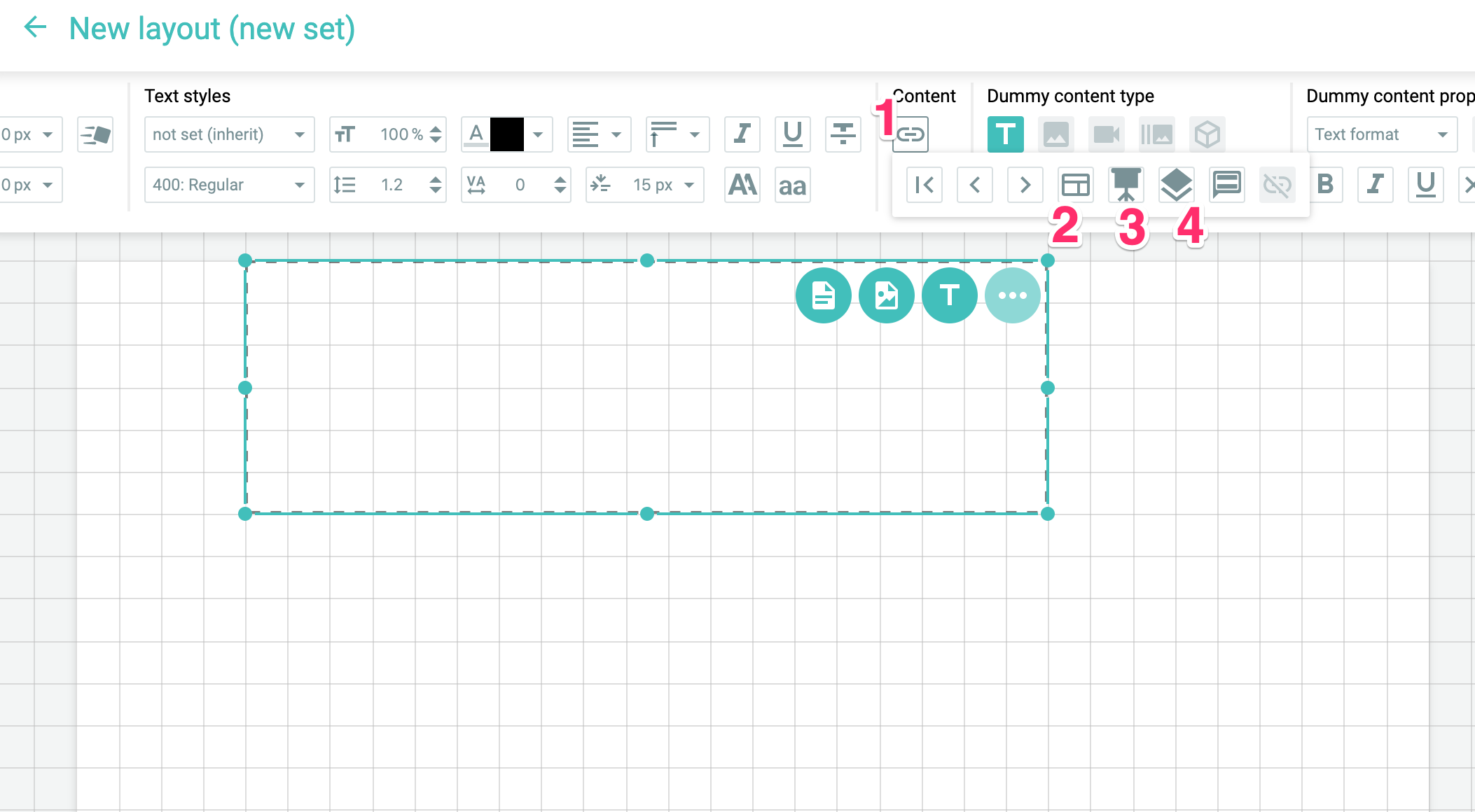Screen dimensions: 1475x812
Task: Open the three-dots more options button
Action: tap(1012, 295)
